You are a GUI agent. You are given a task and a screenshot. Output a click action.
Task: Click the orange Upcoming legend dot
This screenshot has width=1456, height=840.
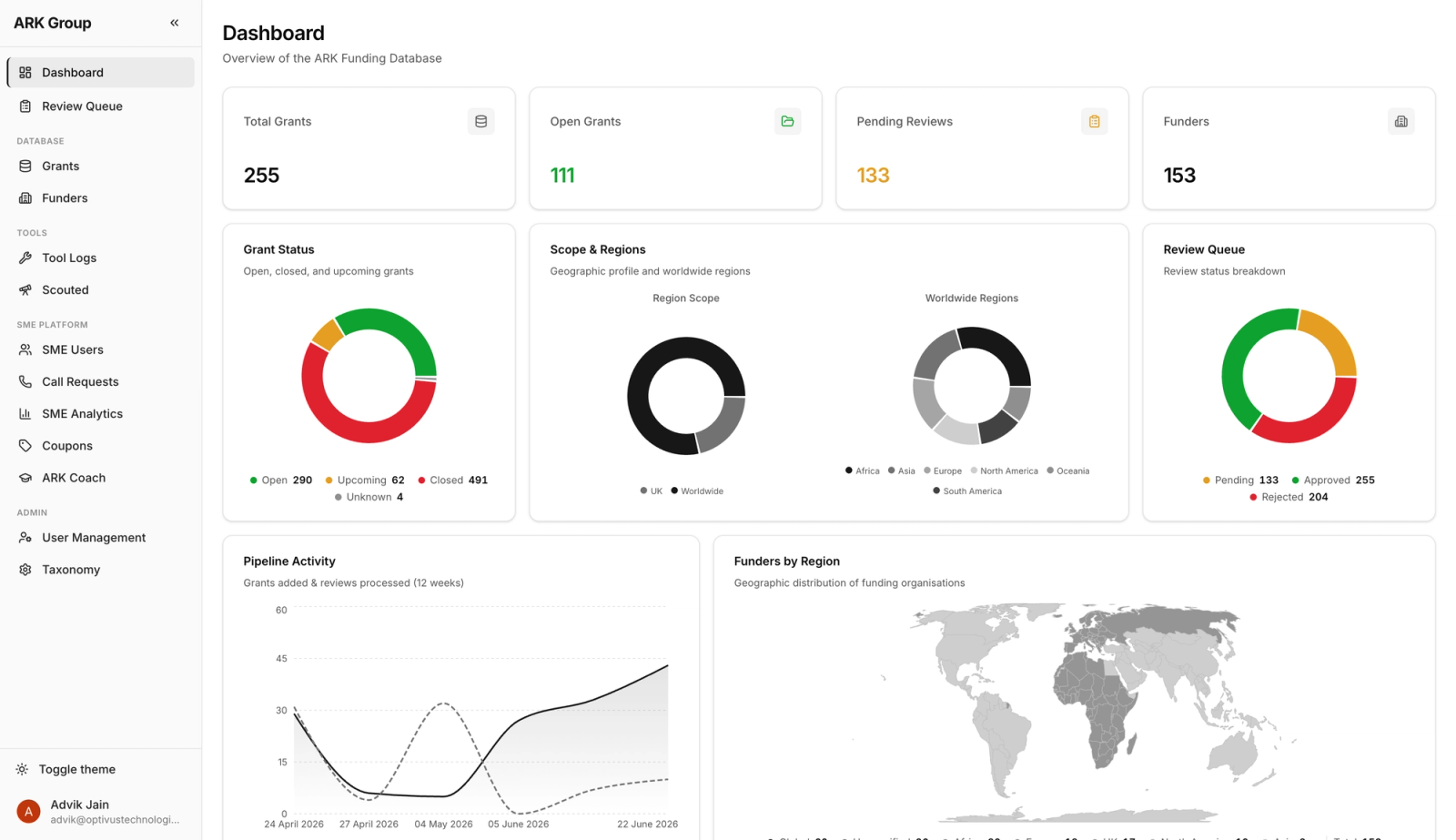point(329,481)
